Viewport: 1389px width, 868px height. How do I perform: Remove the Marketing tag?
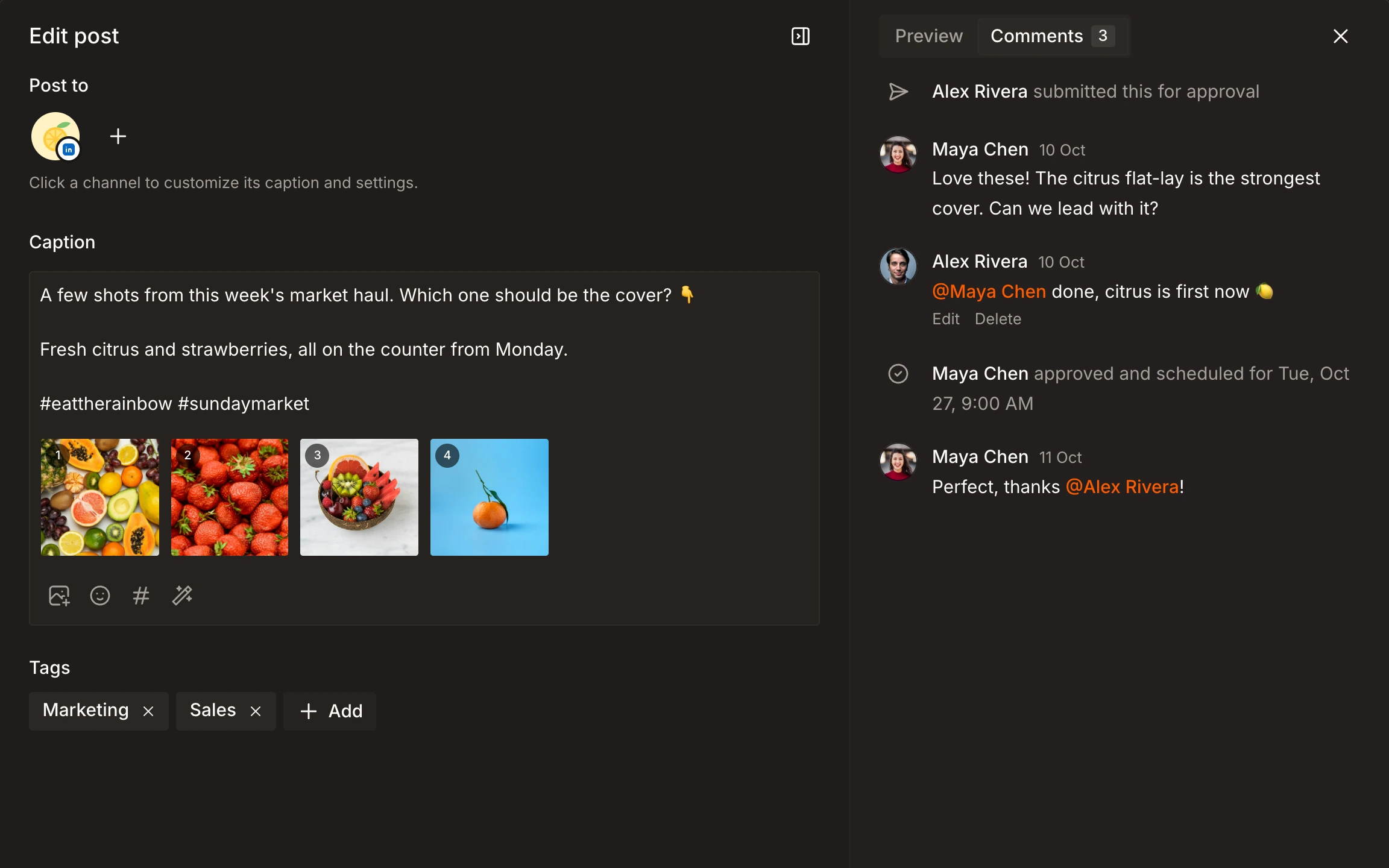pyautogui.click(x=148, y=711)
